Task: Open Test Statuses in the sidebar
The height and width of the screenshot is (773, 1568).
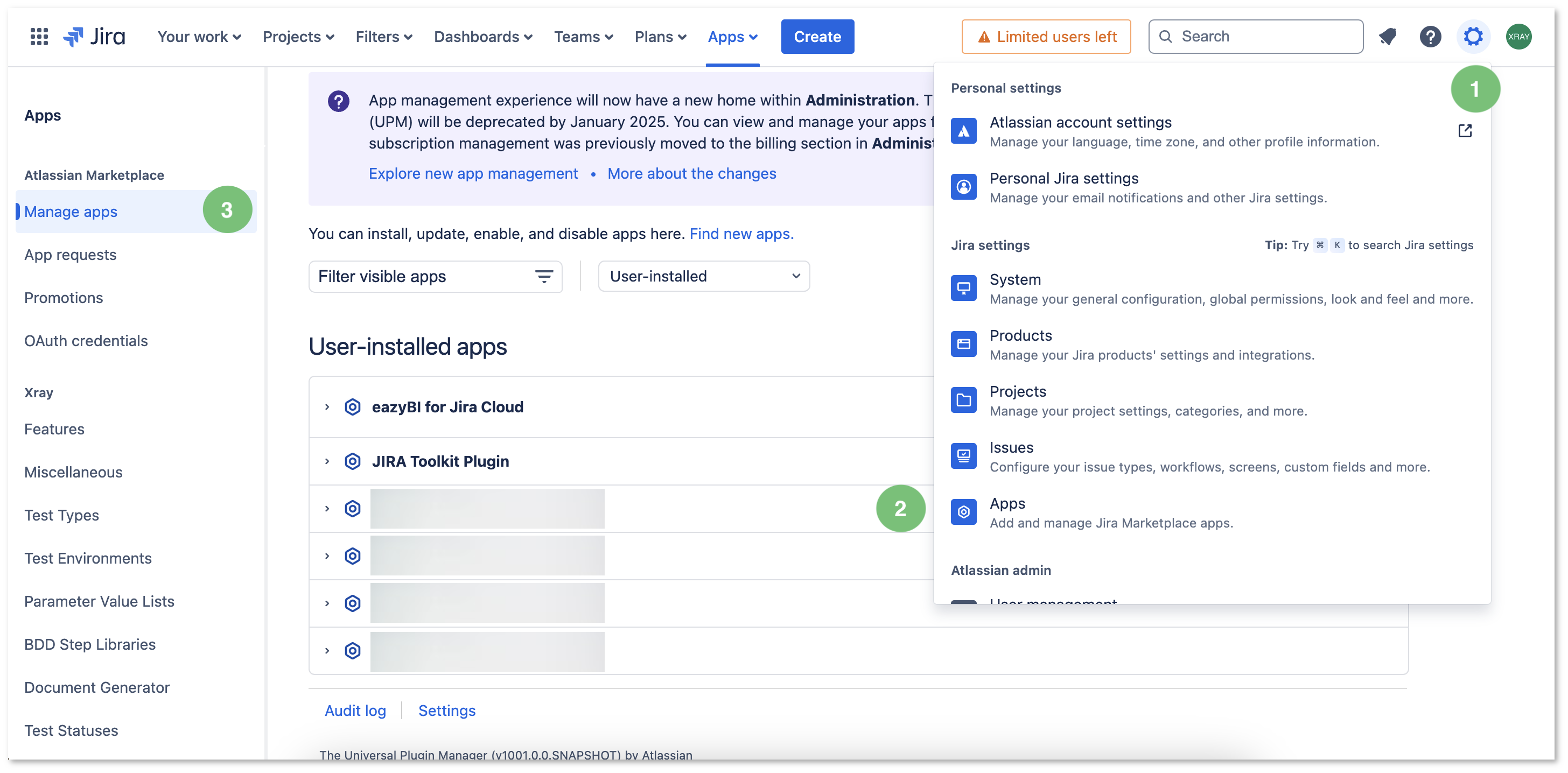Action: [x=71, y=731]
